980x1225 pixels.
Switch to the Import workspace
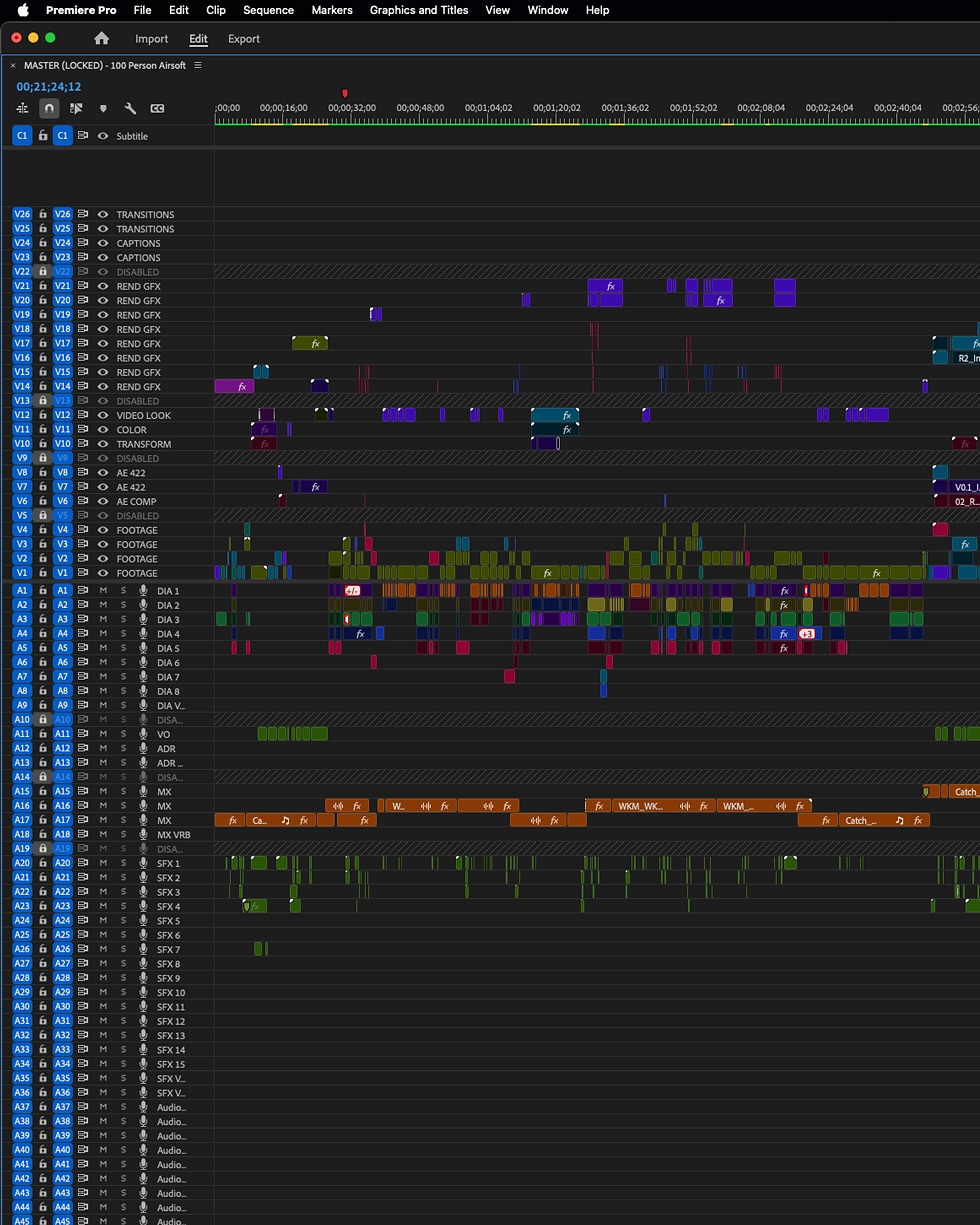151,39
